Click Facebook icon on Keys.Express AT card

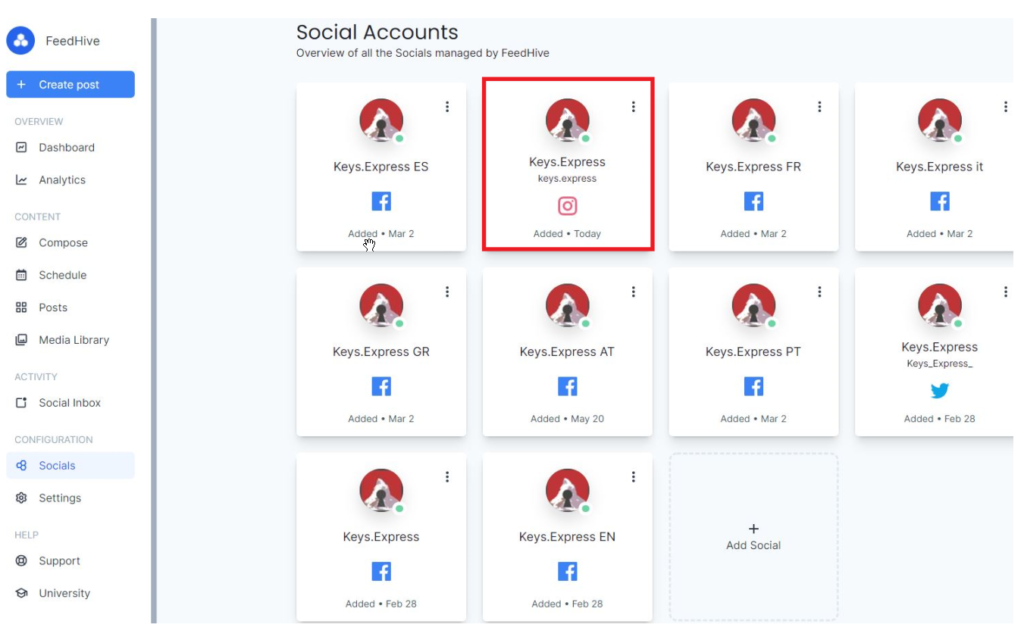pyautogui.click(x=567, y=386)
